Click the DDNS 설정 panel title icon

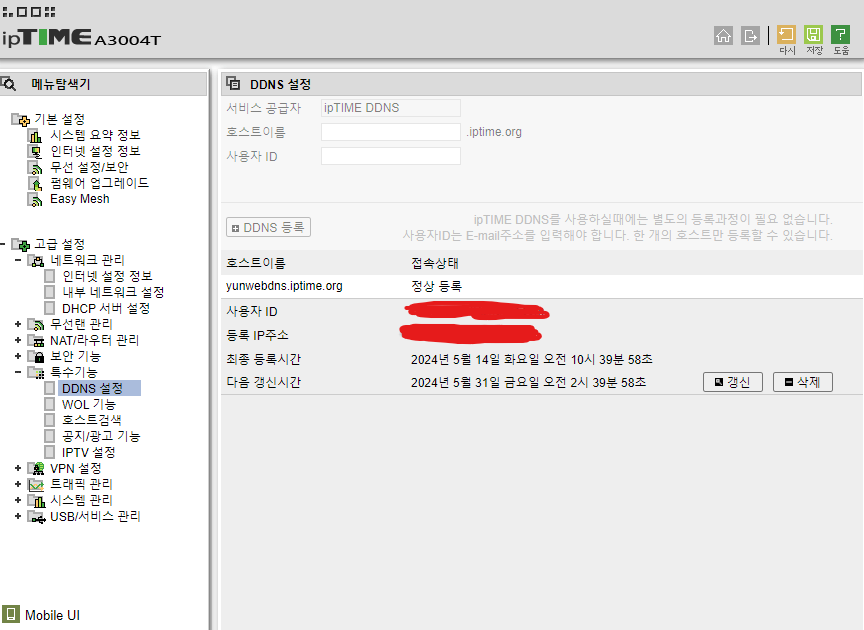(x=233, y=83)
